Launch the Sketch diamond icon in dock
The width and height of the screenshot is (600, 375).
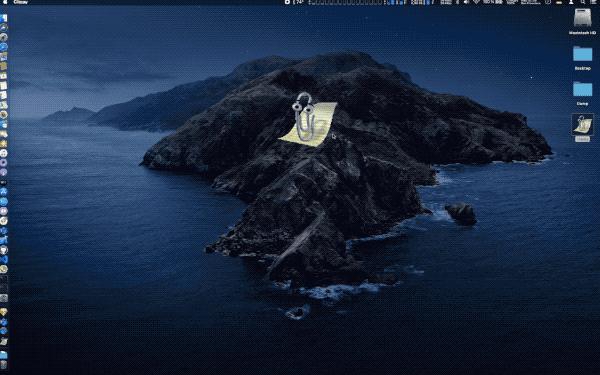(x=3, y=312)
